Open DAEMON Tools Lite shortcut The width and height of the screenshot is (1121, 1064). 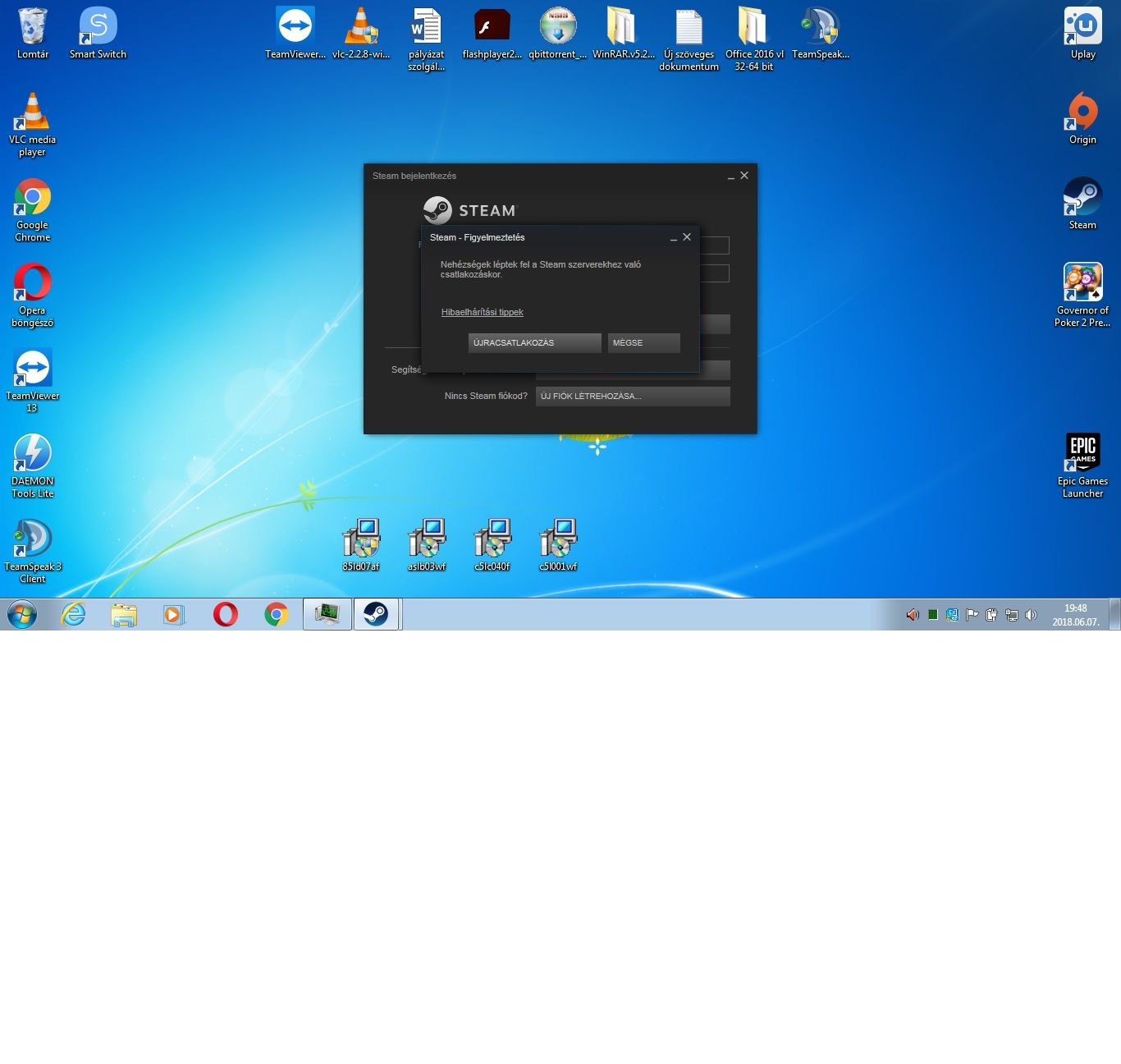pyautogui.click(x=33, y=466)
